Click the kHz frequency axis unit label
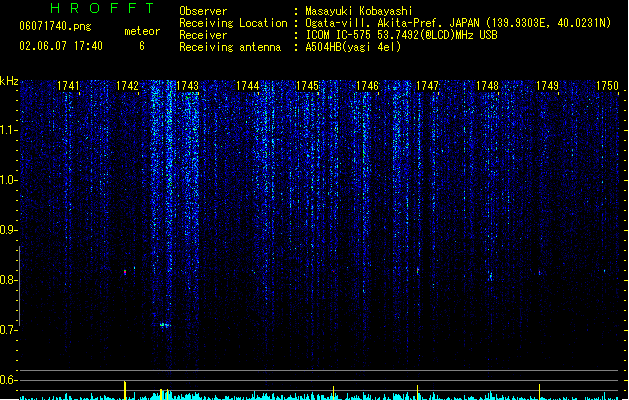Screen dimensions: 629x400 click(x=9, y=81)
